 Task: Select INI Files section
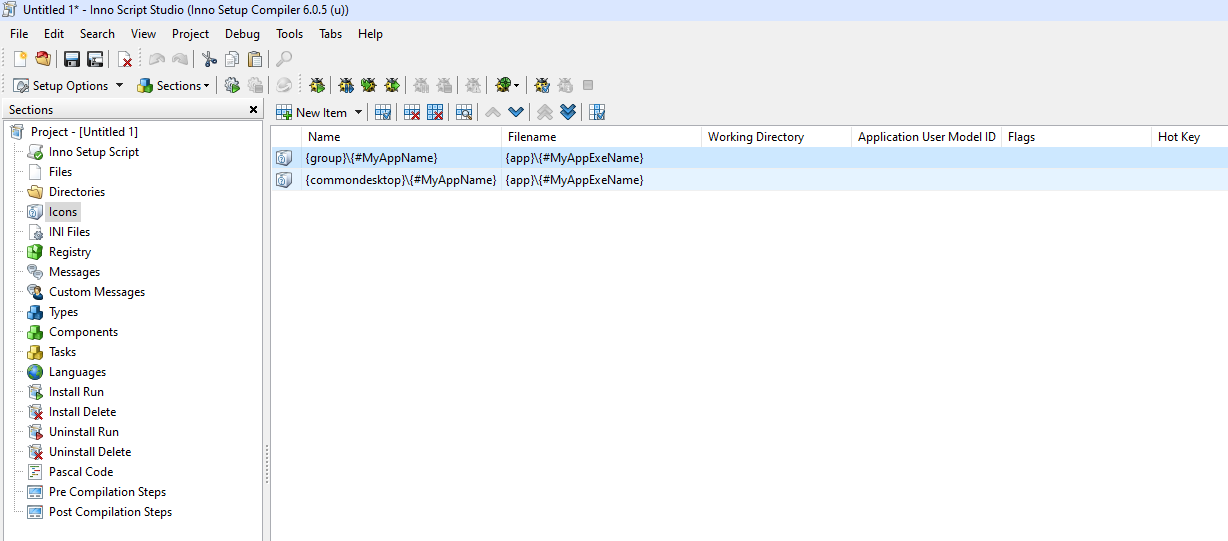(x=69, y=232)
